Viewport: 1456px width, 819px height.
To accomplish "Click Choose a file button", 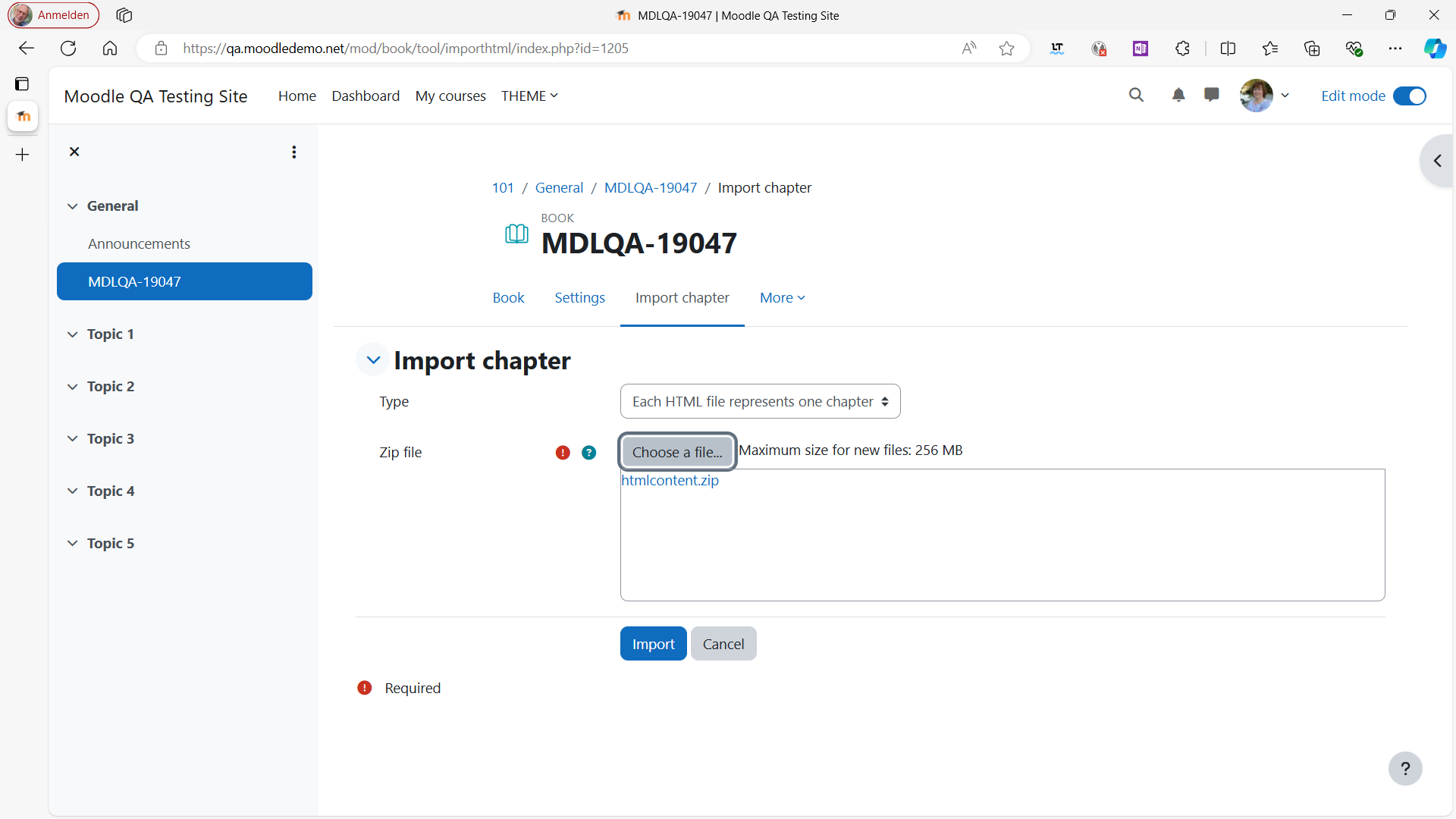I will pyautogui.click(x=677, y=452).
